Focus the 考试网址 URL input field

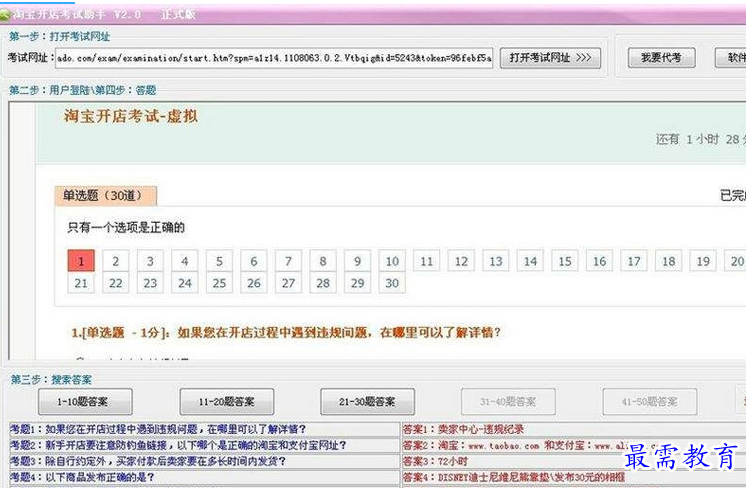[x=274, y=58]
